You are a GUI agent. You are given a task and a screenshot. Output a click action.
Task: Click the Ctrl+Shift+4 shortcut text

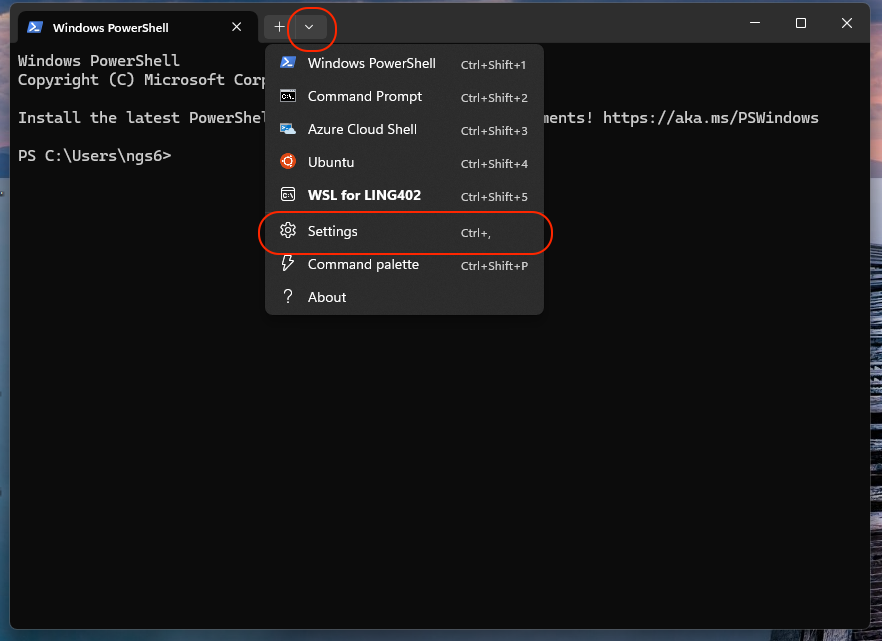point(494,164)
